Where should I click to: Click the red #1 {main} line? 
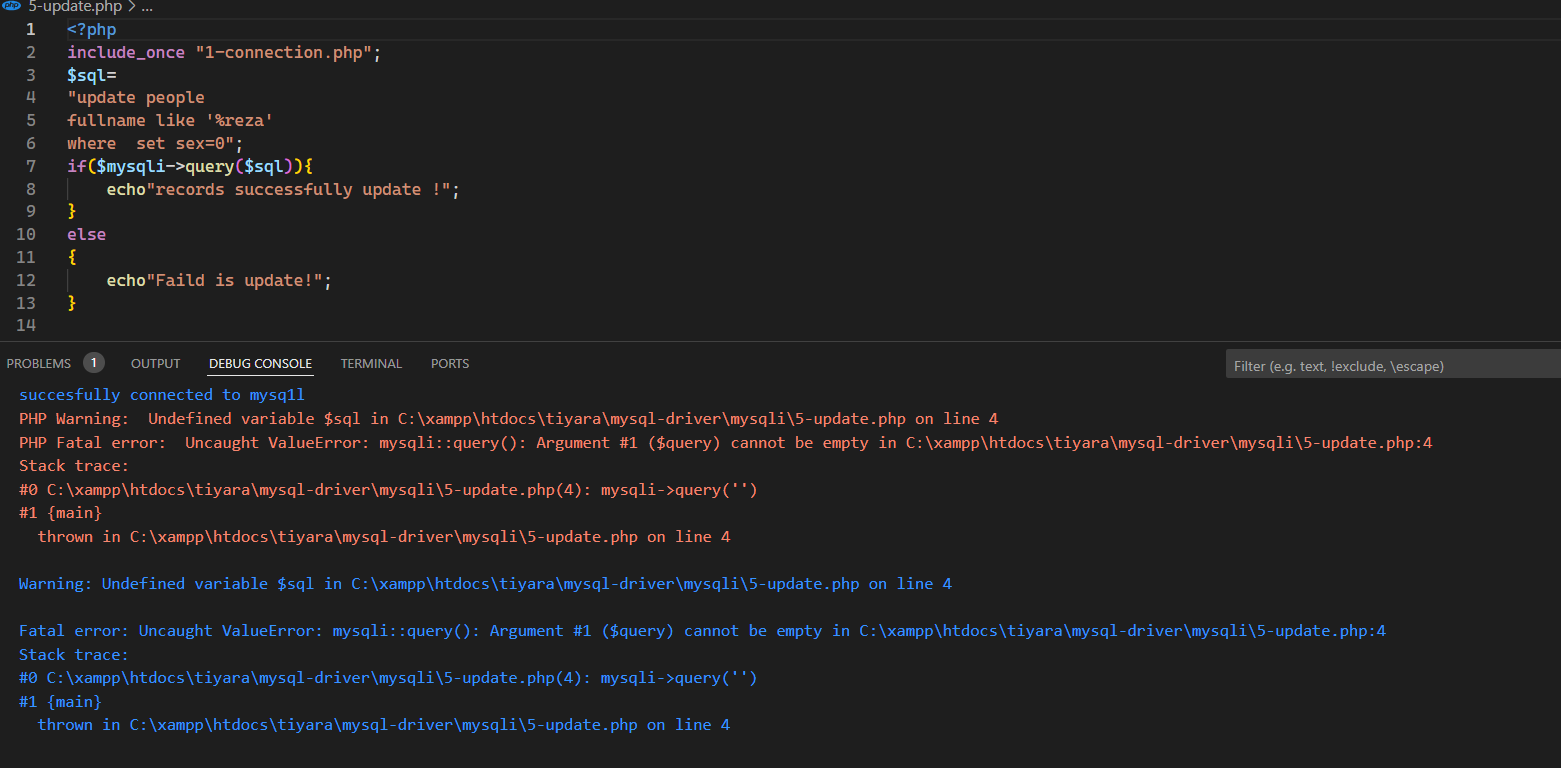pos(60,513)
